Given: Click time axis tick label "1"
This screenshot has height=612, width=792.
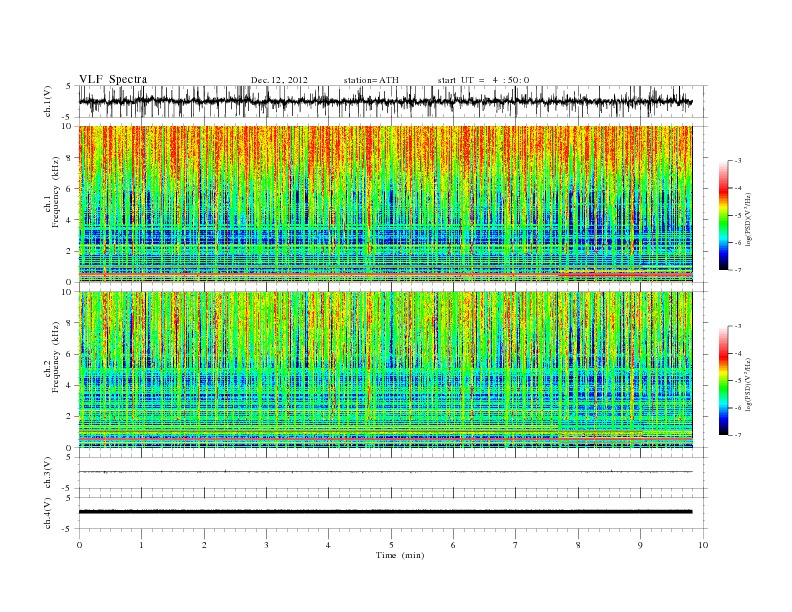Looking at the screenshot, I should 141,545.
